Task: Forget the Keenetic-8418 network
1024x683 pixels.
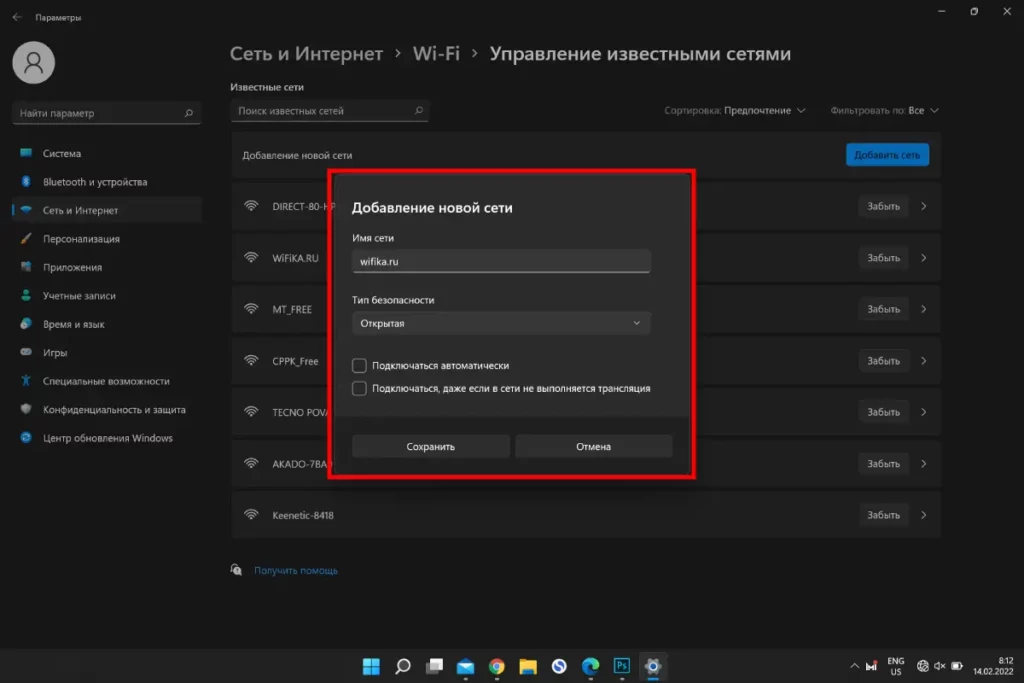Action: (883, 515)
